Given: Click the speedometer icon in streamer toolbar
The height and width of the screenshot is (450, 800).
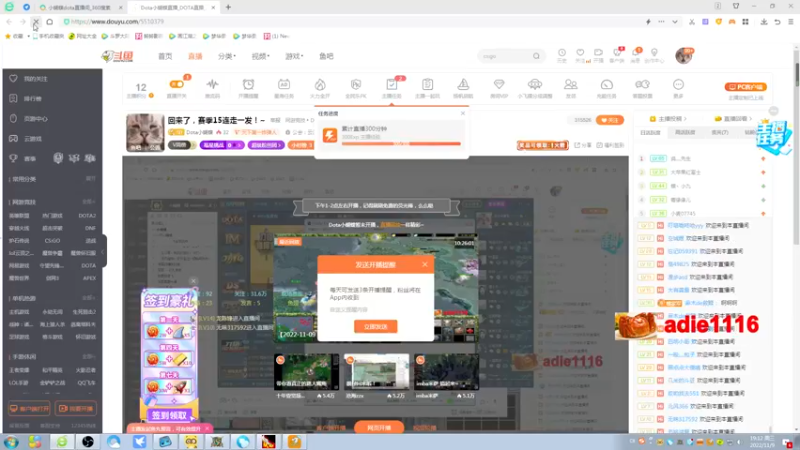Looking at the screenshot, I should pos(607,84).
